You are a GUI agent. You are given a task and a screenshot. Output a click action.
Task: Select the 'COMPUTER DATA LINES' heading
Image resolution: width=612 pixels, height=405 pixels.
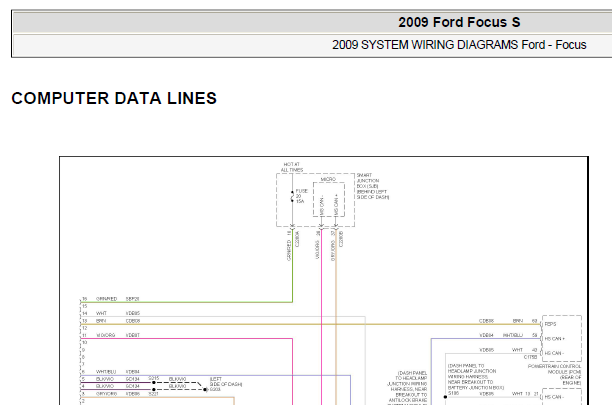pos(114,98)
